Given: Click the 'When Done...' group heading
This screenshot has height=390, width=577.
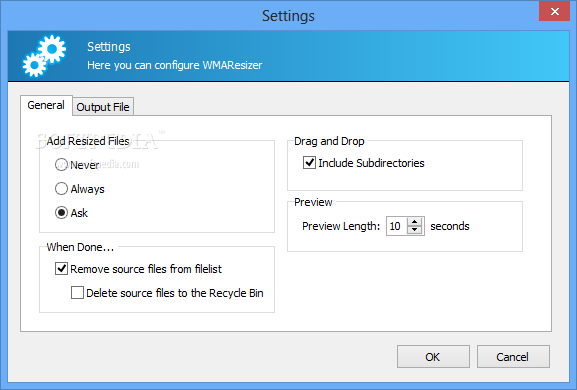Looking at the screenshot, I should point(80,247).
